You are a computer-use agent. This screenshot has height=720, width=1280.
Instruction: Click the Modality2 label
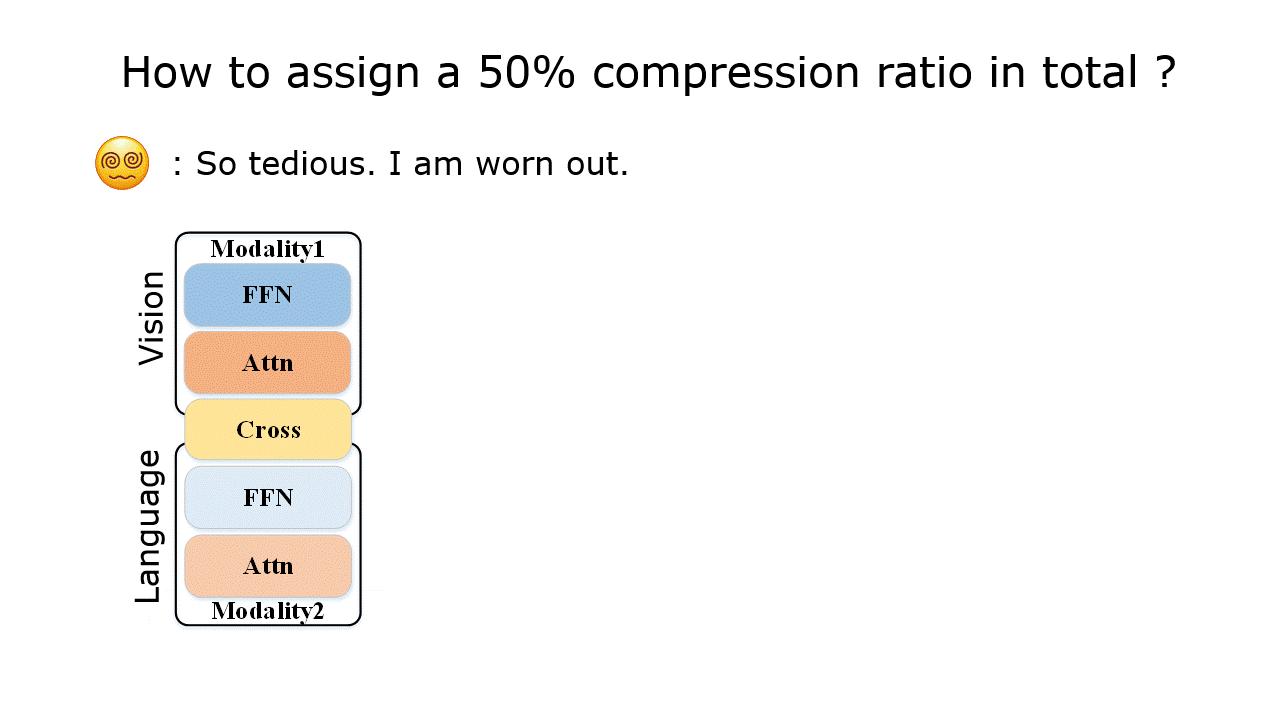pos(267,611)
